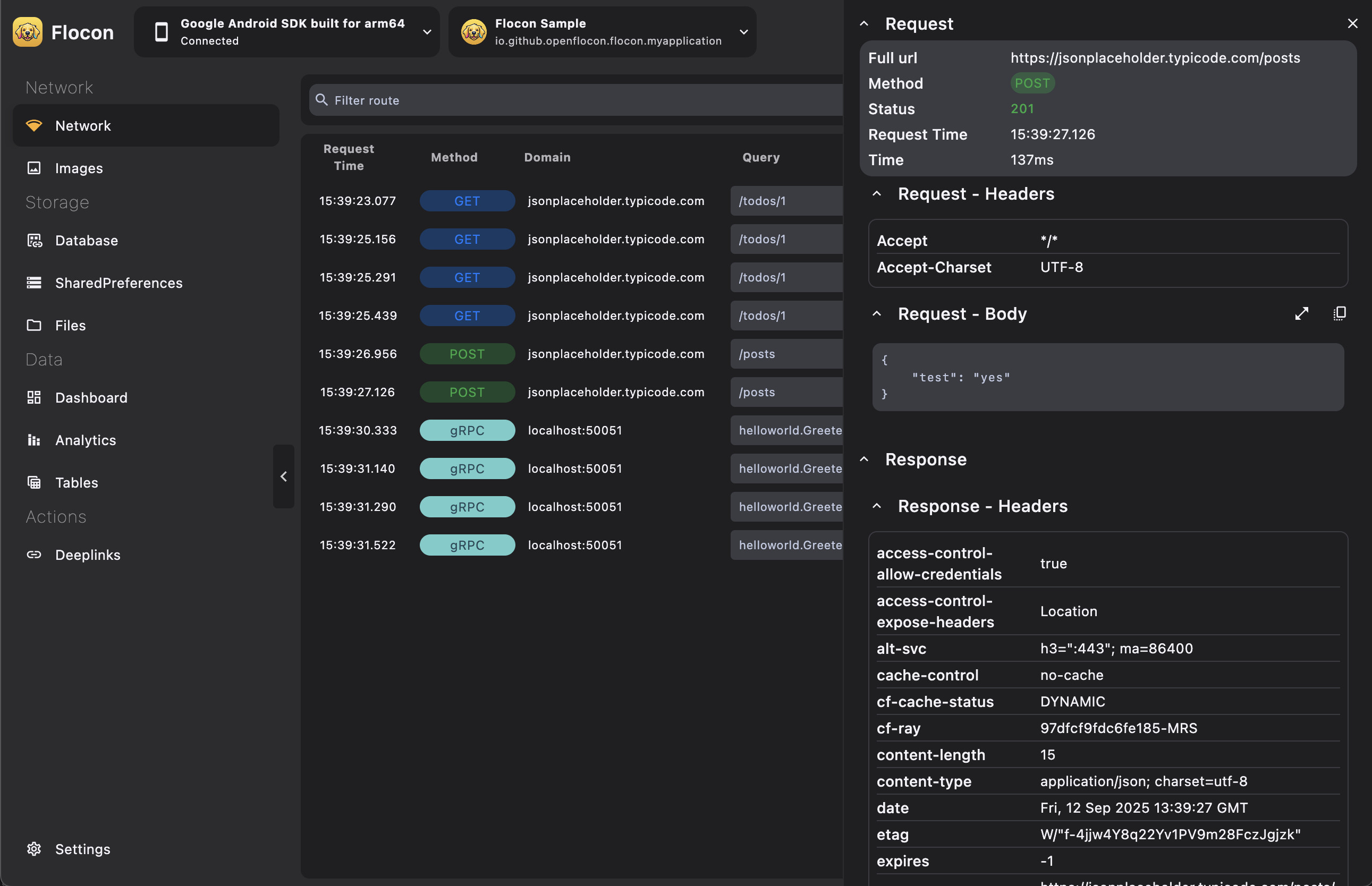The width and height of the screenshot is (1372, 886).
Task: Click the Settings gear icon
Action: click(34, 849)
